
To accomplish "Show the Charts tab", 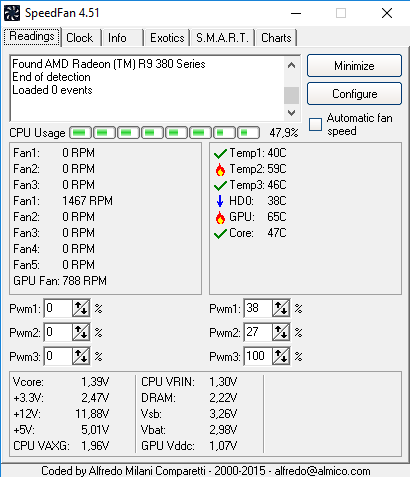I will [276, 38].
